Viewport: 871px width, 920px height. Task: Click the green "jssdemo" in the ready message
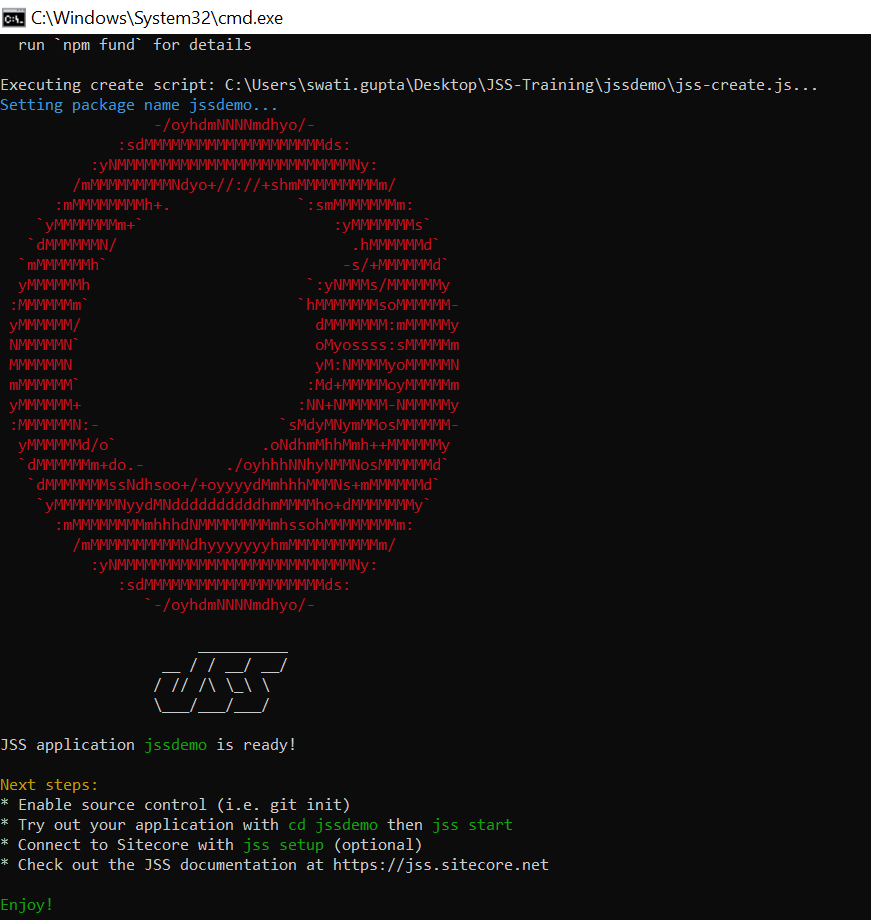coord(175,745)
